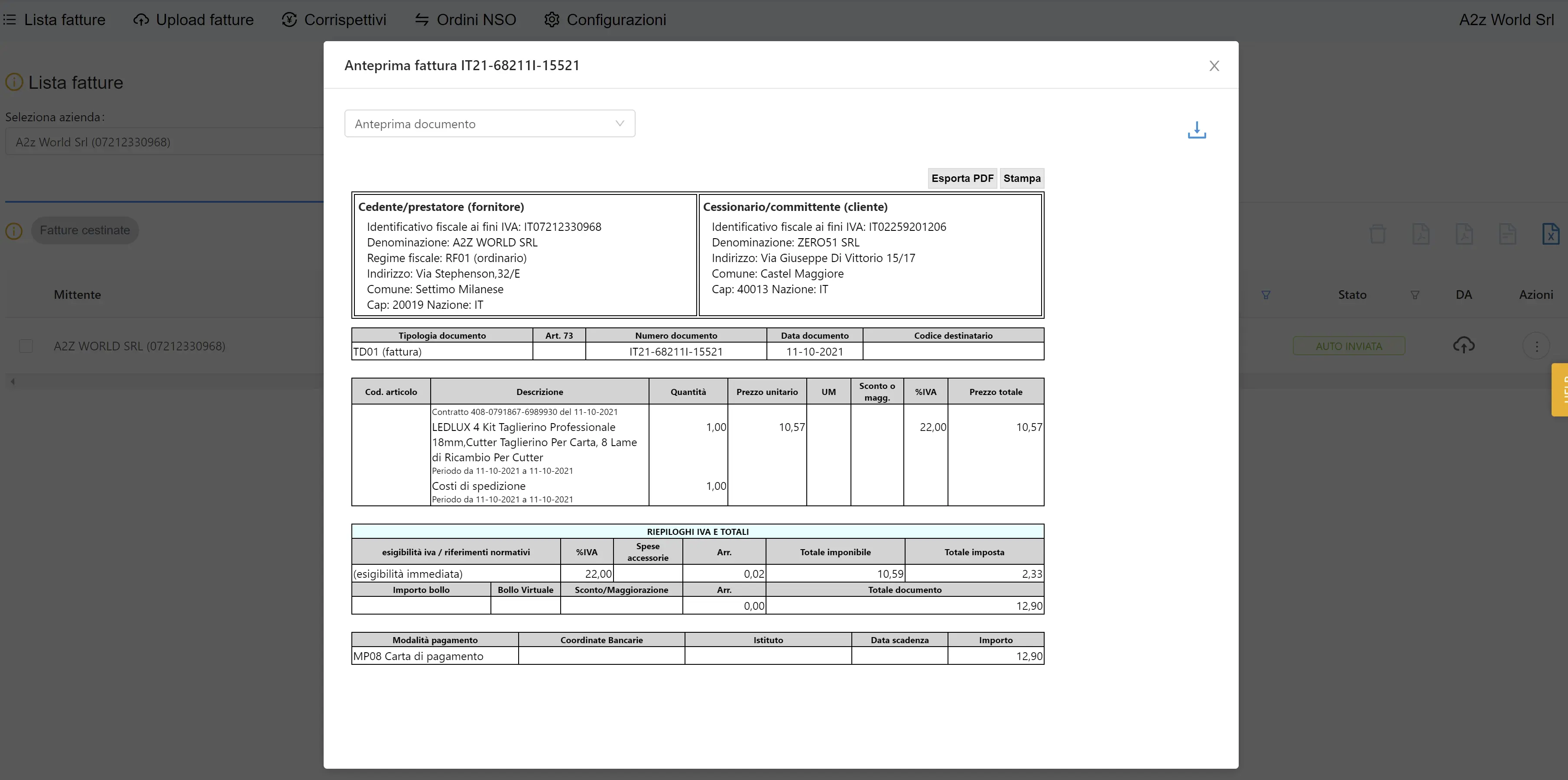This screenshot has width=1568, height=780.
Task: Download the invoice via the download icon
Action: pyautogui.click(x=1196, y=129)
